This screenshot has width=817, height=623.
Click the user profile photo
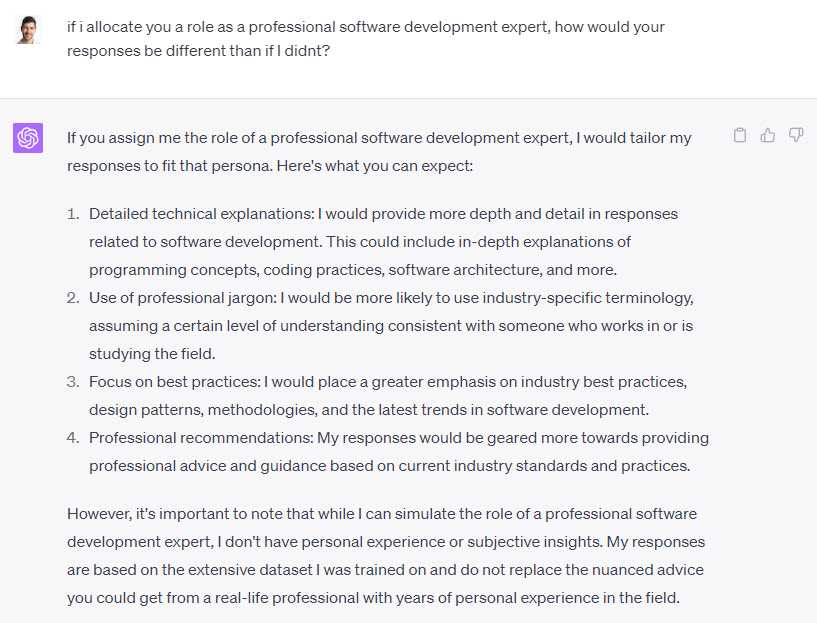tap(28, 29)
